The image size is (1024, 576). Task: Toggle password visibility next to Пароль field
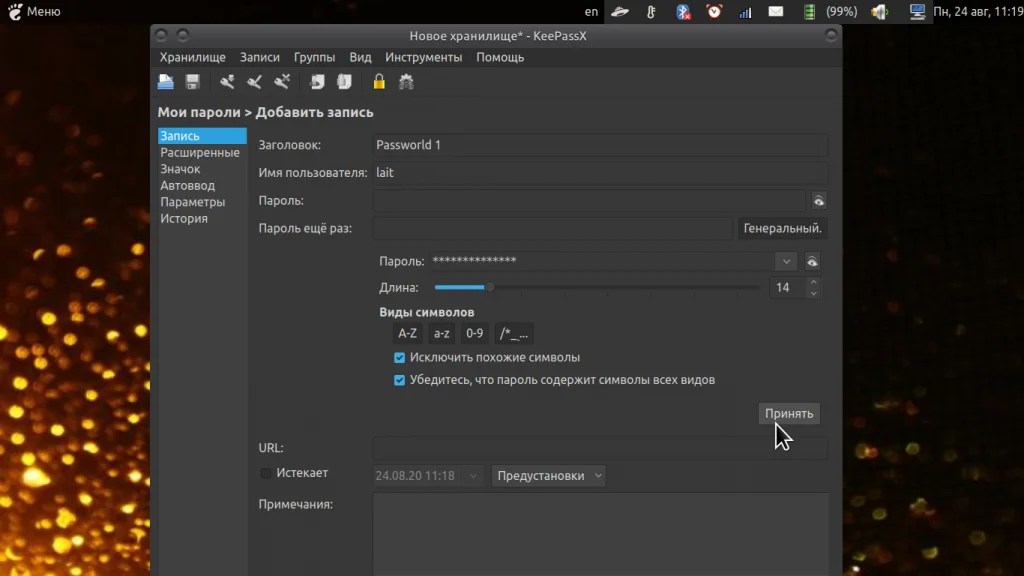[x=818, y=201]
